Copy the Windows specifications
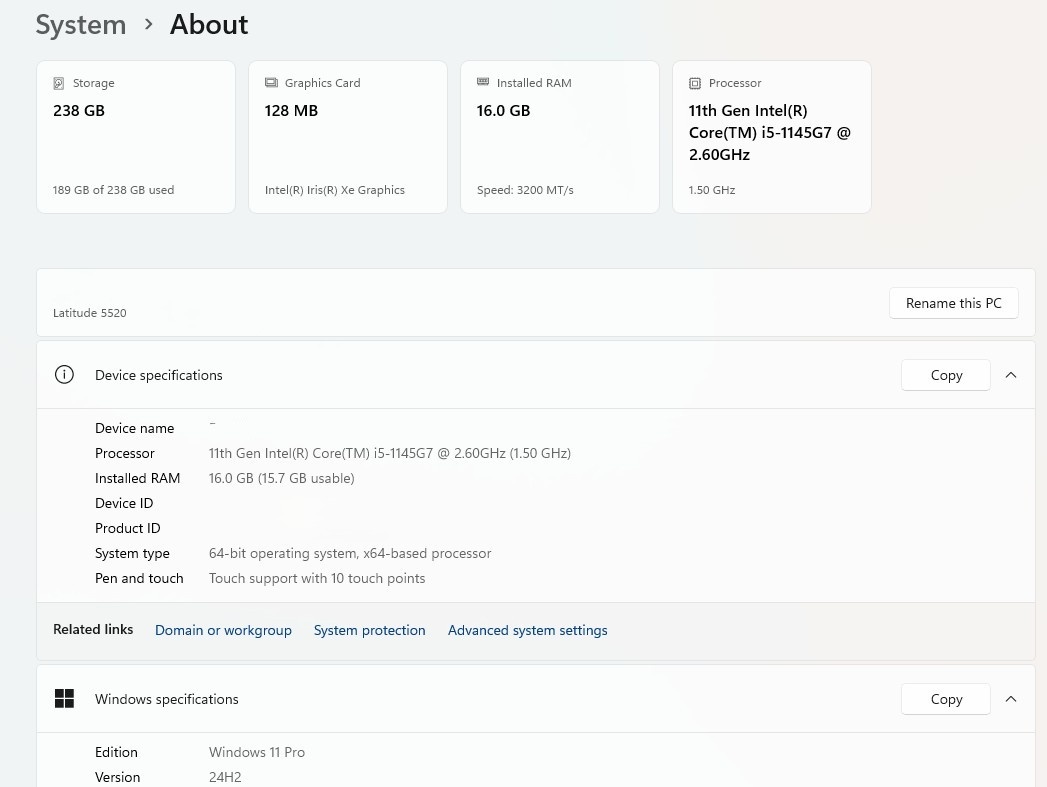Viewport: 1047px width, 787px height. (945, 699)
